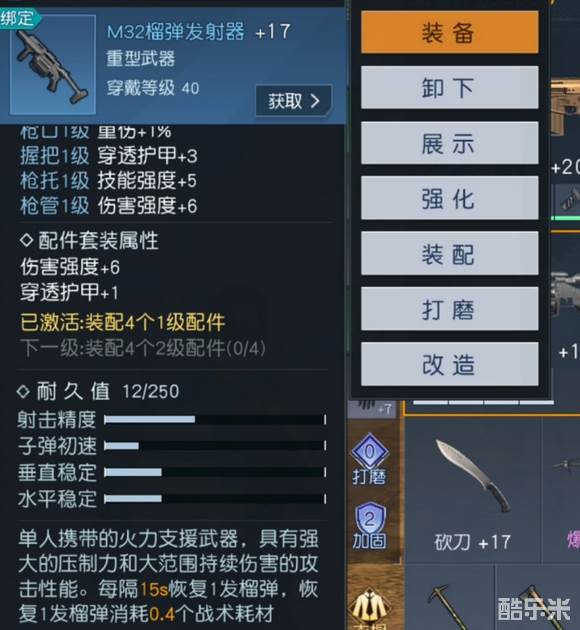
Task: Choose 展示 to showcase the weapon
Action: pos(449,143)
